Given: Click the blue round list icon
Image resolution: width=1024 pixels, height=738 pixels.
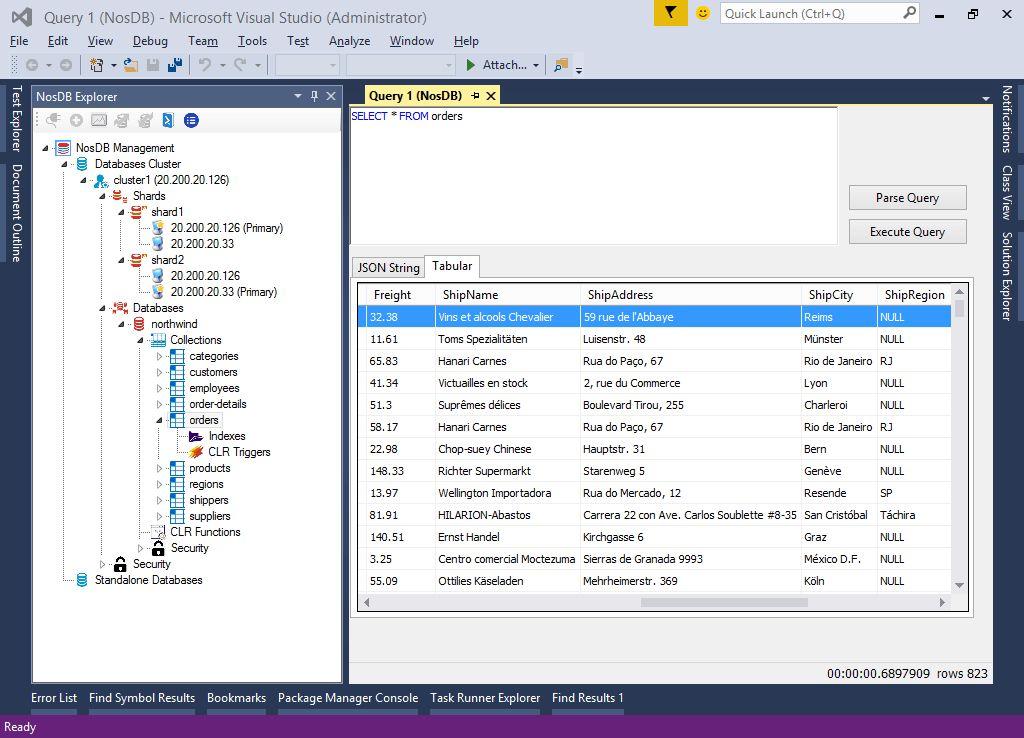Looking at the screenshot, I should 191,120.
